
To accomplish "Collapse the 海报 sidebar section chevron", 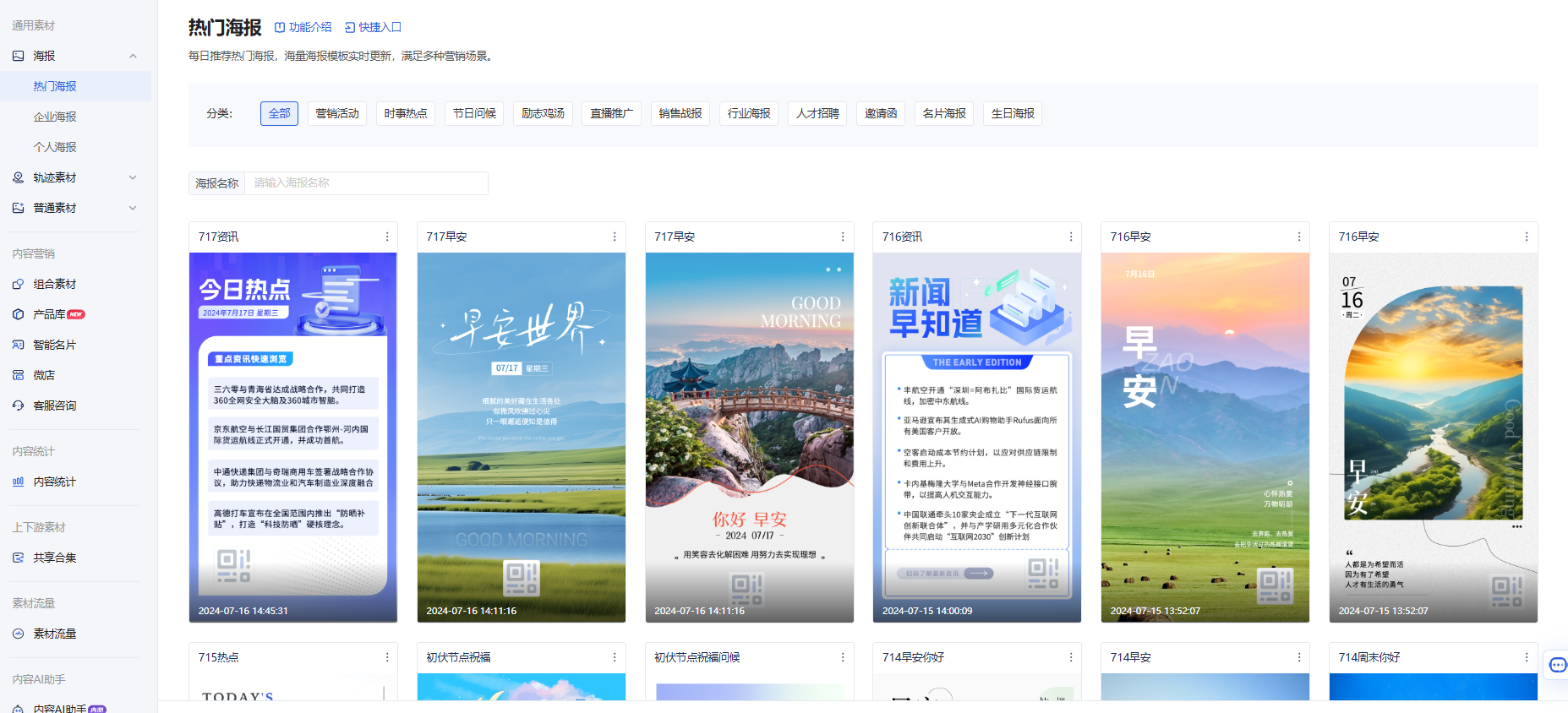I will click(x=133, y=56).
